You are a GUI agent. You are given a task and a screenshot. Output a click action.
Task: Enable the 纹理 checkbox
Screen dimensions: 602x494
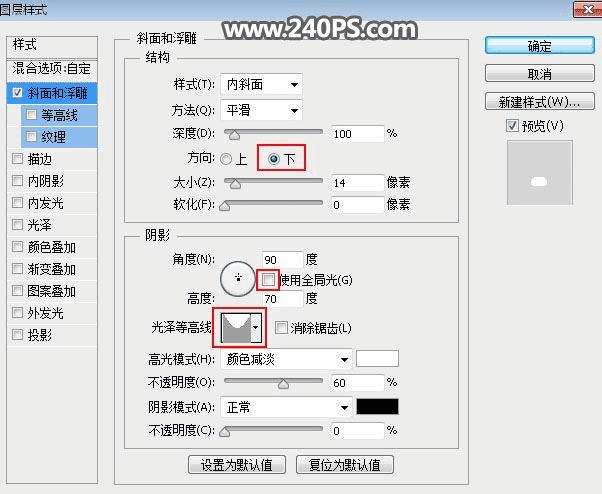31,136
